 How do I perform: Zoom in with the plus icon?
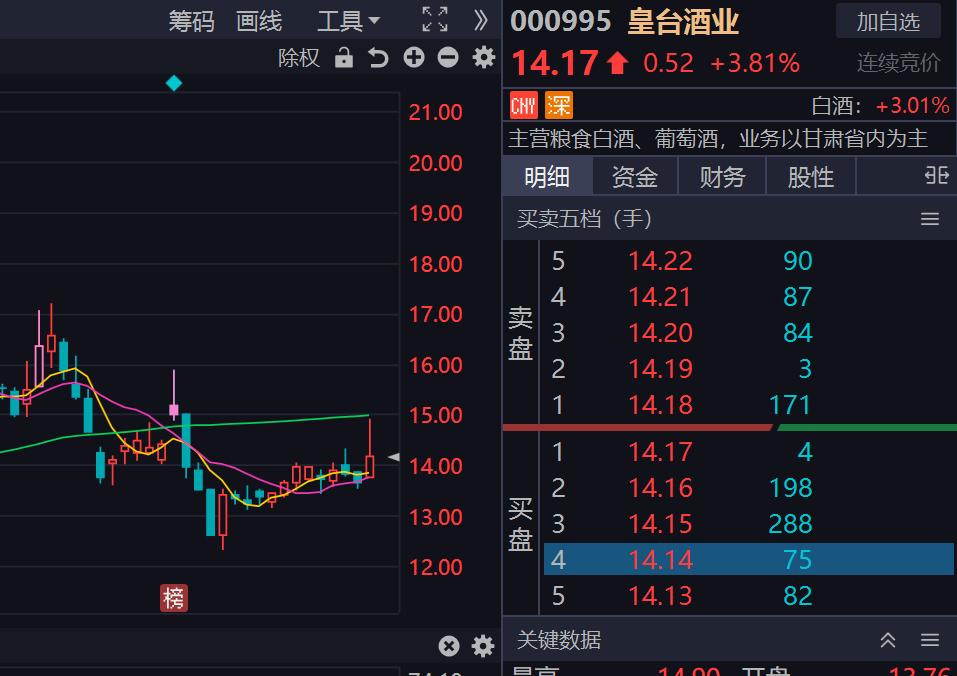(414, 58)
